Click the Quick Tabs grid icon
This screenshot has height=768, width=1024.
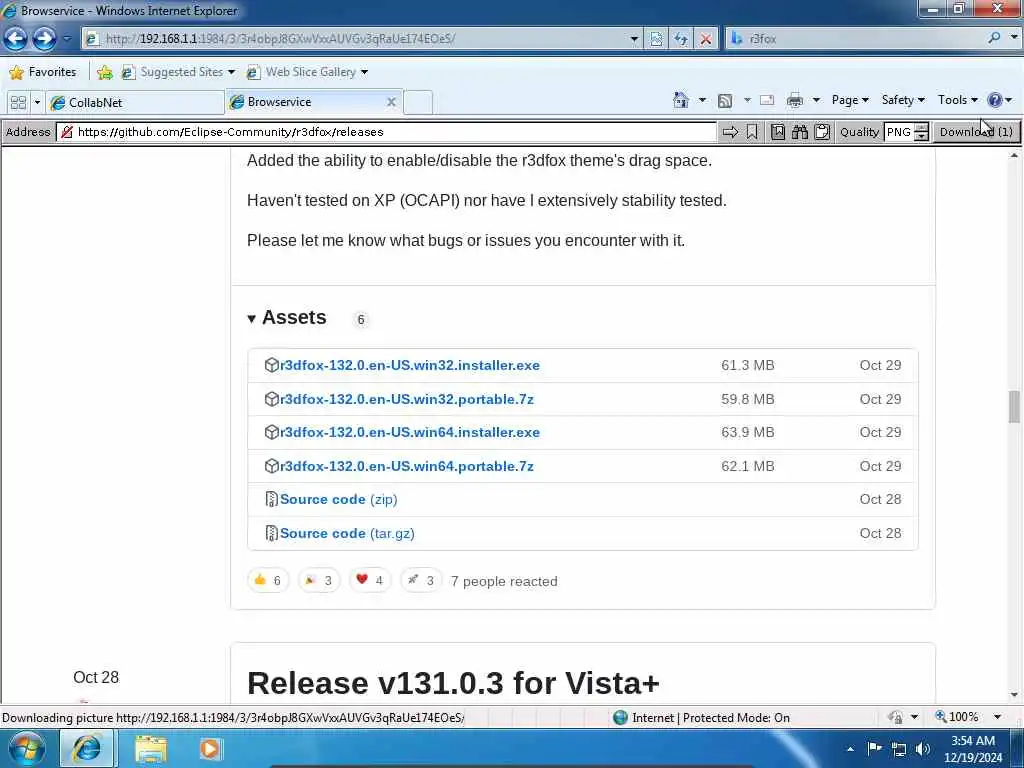(x=18, y=103)
